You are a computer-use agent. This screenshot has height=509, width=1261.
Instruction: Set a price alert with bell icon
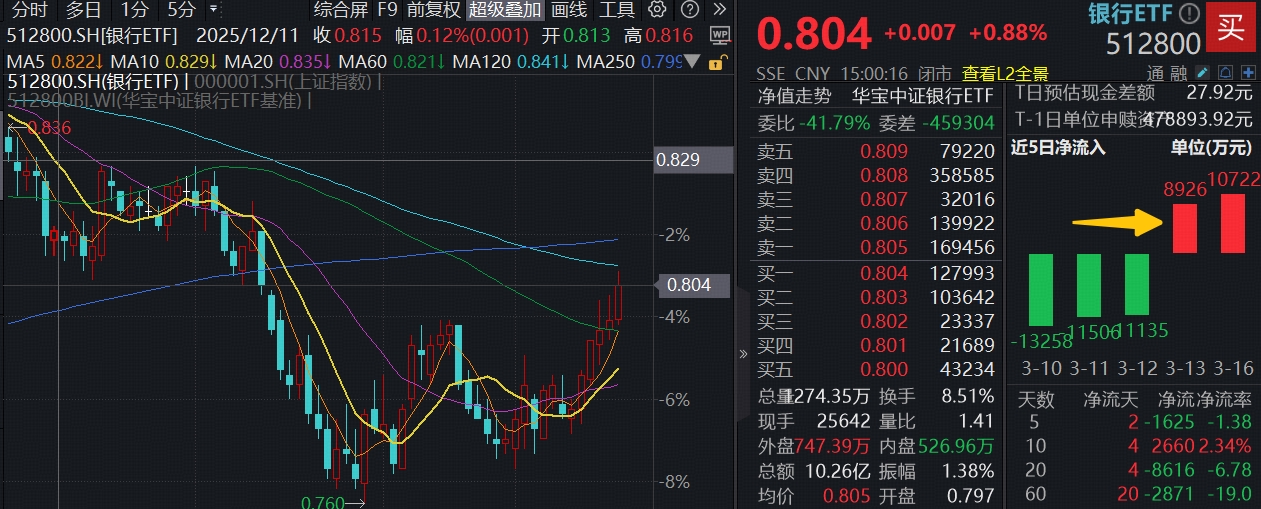point(1225,73)
